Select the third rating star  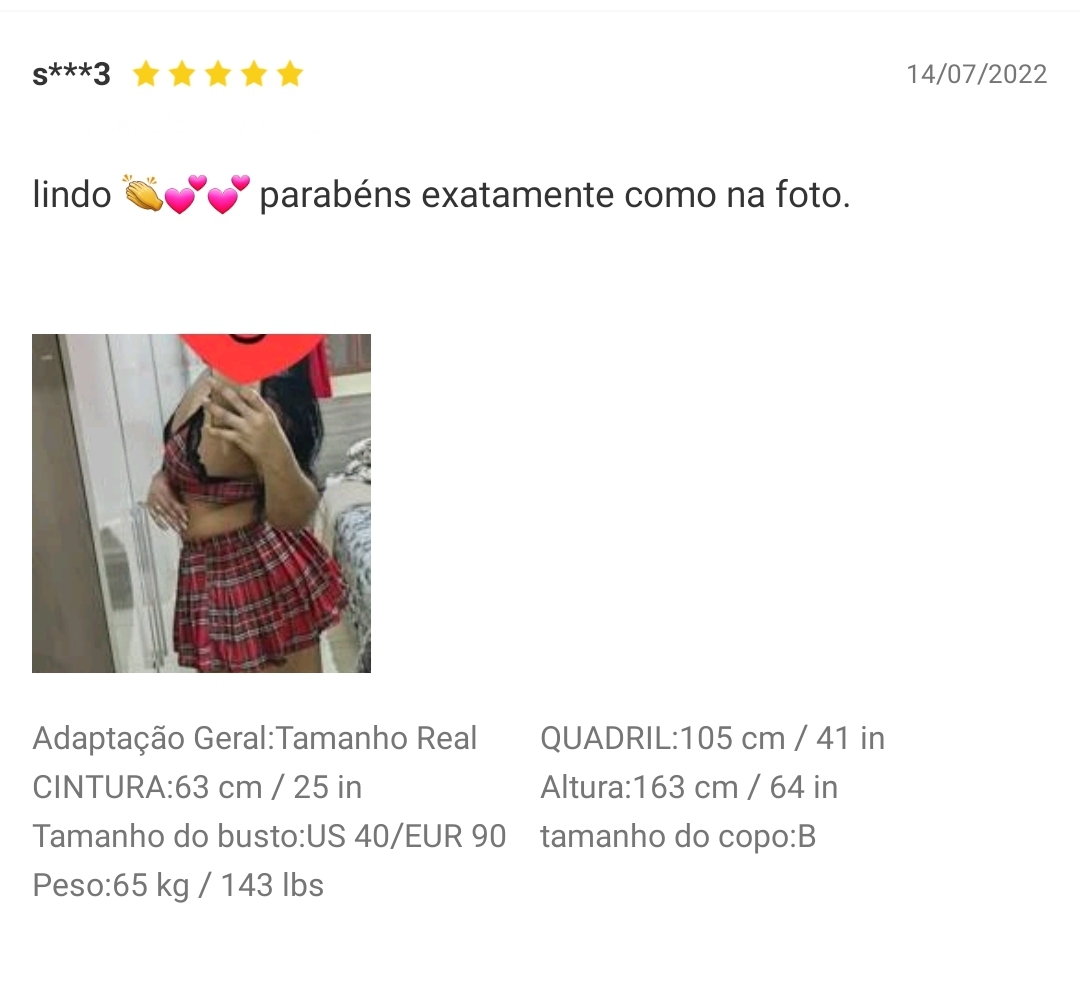click(x=218, y=74)
